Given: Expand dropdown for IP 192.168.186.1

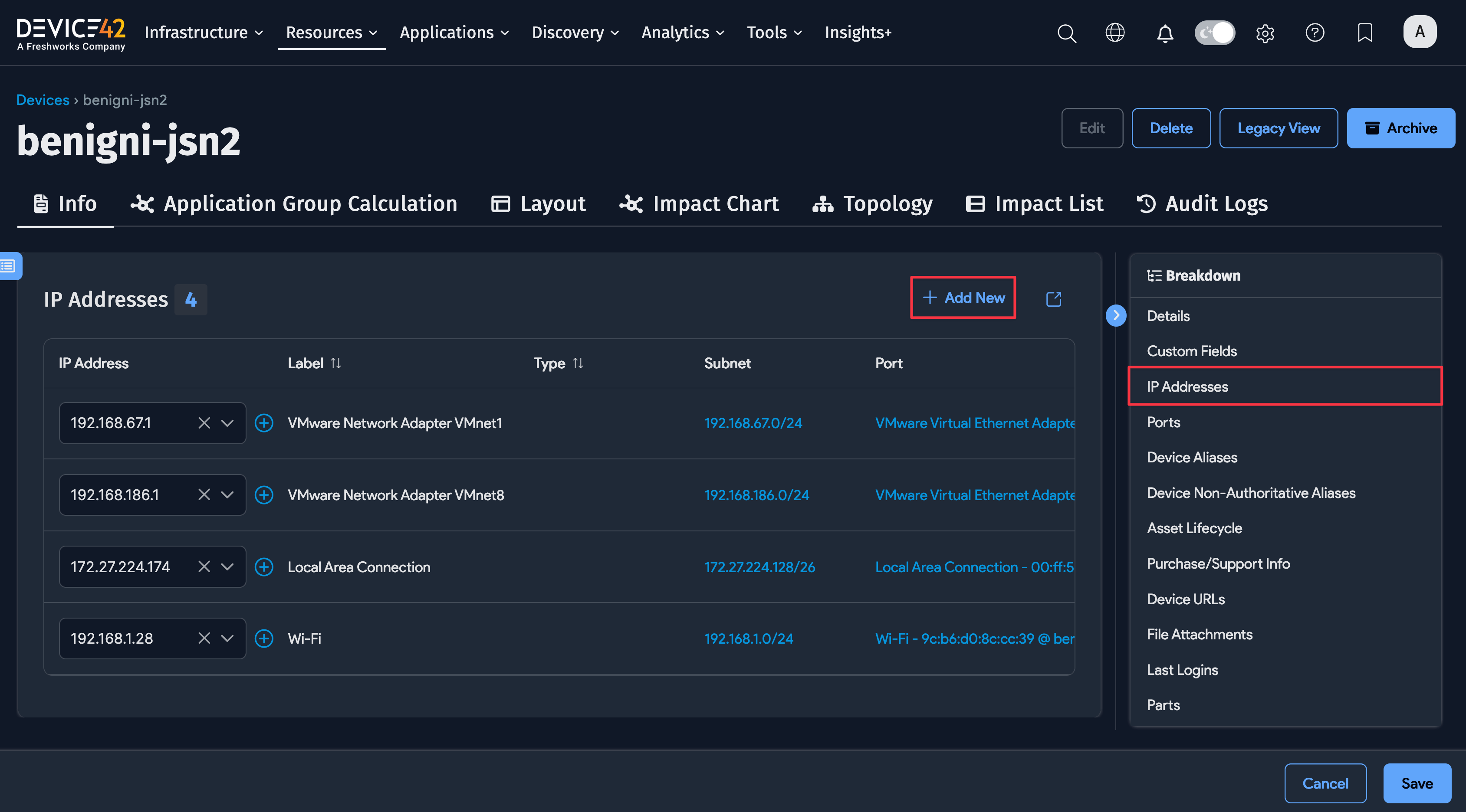Looking at the screenshot, I should (x=227, y=495).
